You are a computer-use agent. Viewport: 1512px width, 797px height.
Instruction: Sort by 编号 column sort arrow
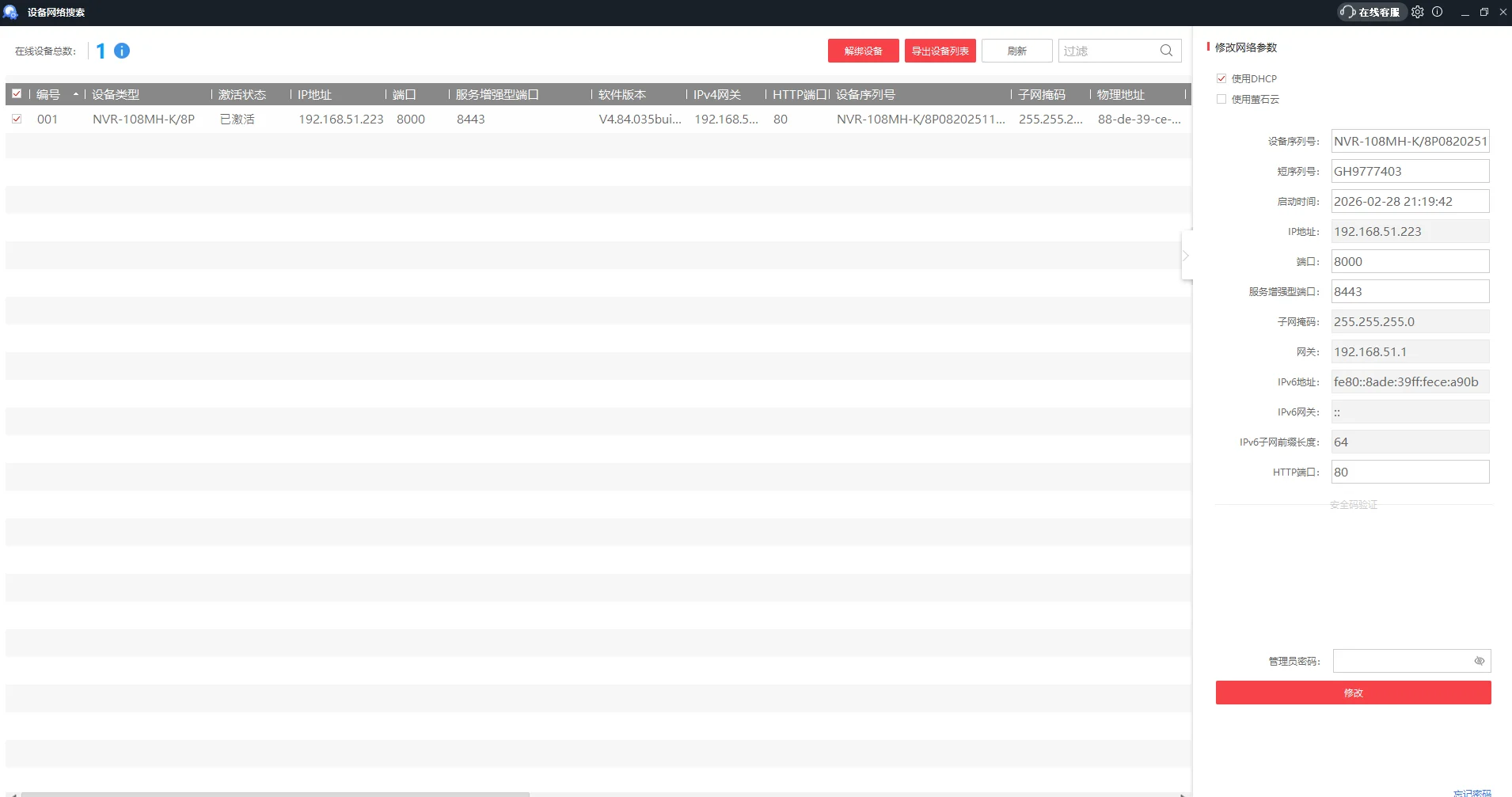click(x=76, y=94)
